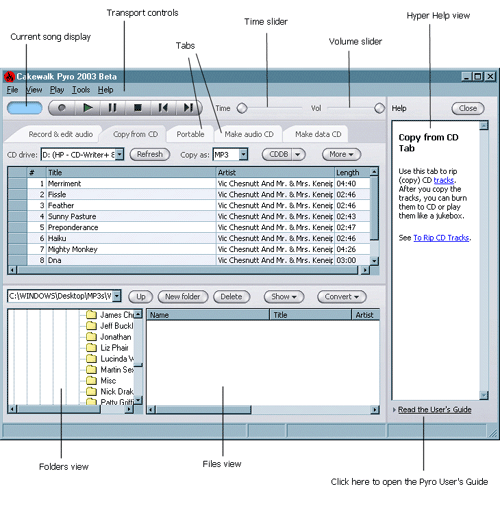Screen dimensions: 500x517
Task: Expand the folder path dropdown
Action: pos(117,296)
